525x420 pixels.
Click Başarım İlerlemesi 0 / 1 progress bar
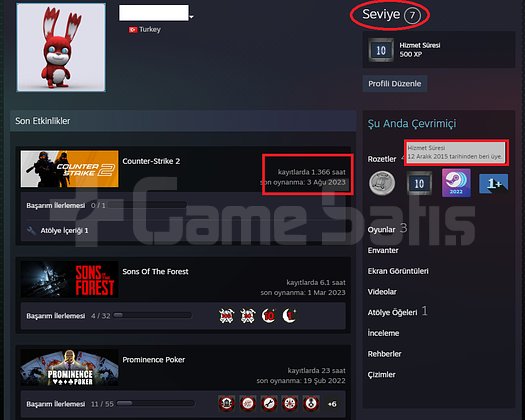pos(147,205)
